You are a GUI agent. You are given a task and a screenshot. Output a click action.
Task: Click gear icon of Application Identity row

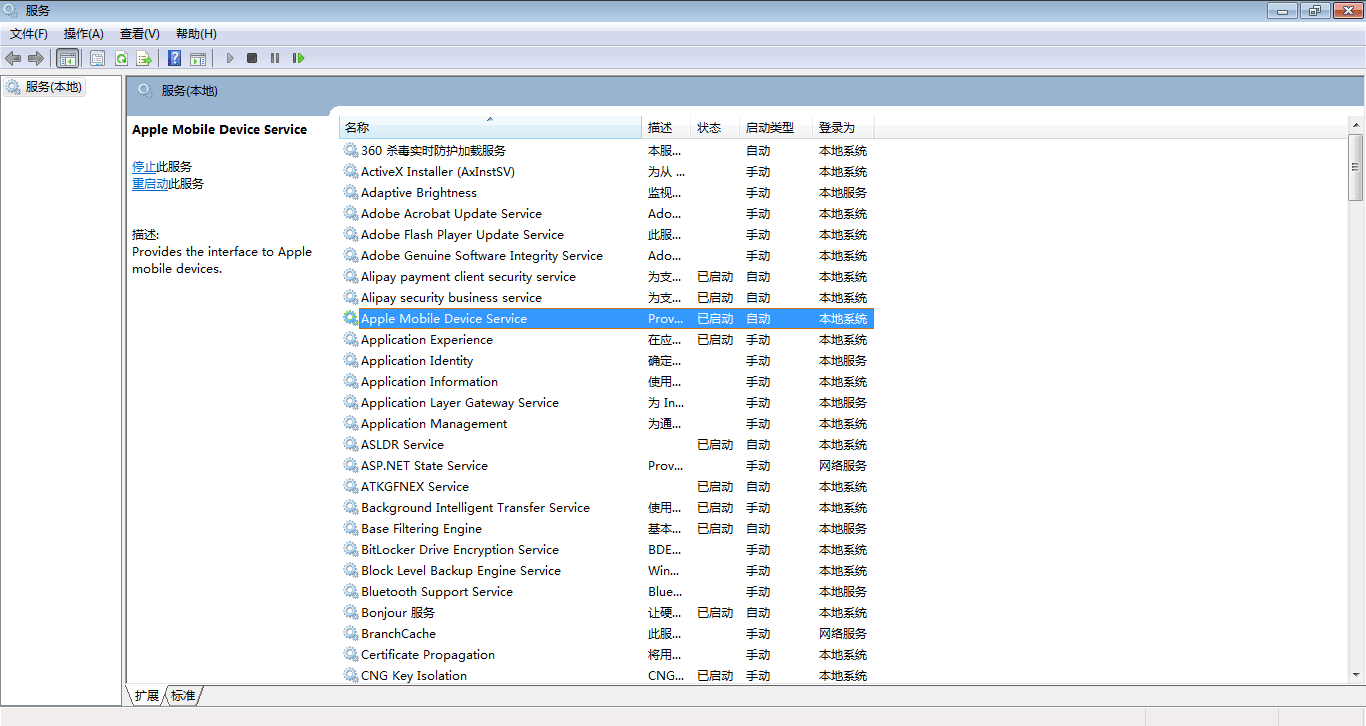coord(351,360)
